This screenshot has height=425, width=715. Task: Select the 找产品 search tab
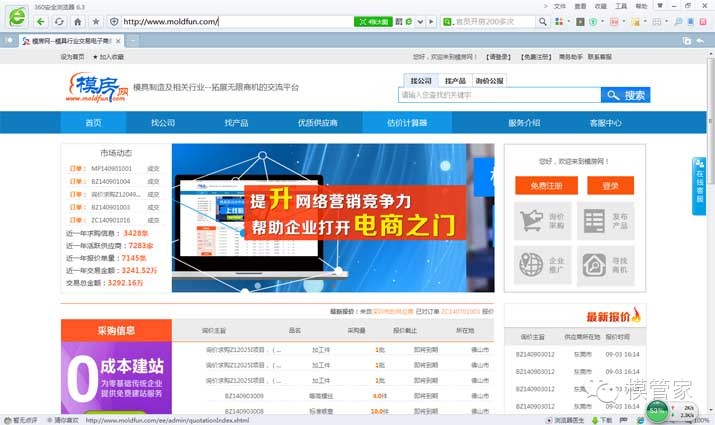(455, 81)
